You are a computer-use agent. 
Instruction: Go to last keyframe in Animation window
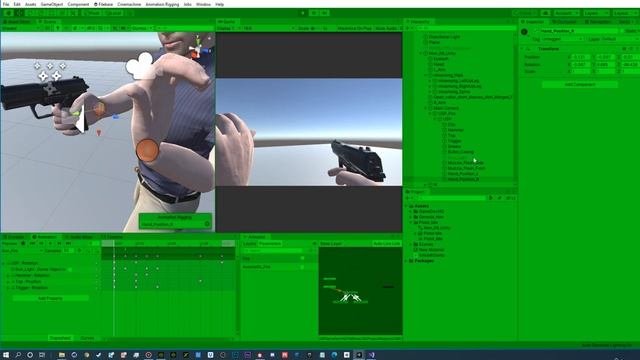[68, 243]
